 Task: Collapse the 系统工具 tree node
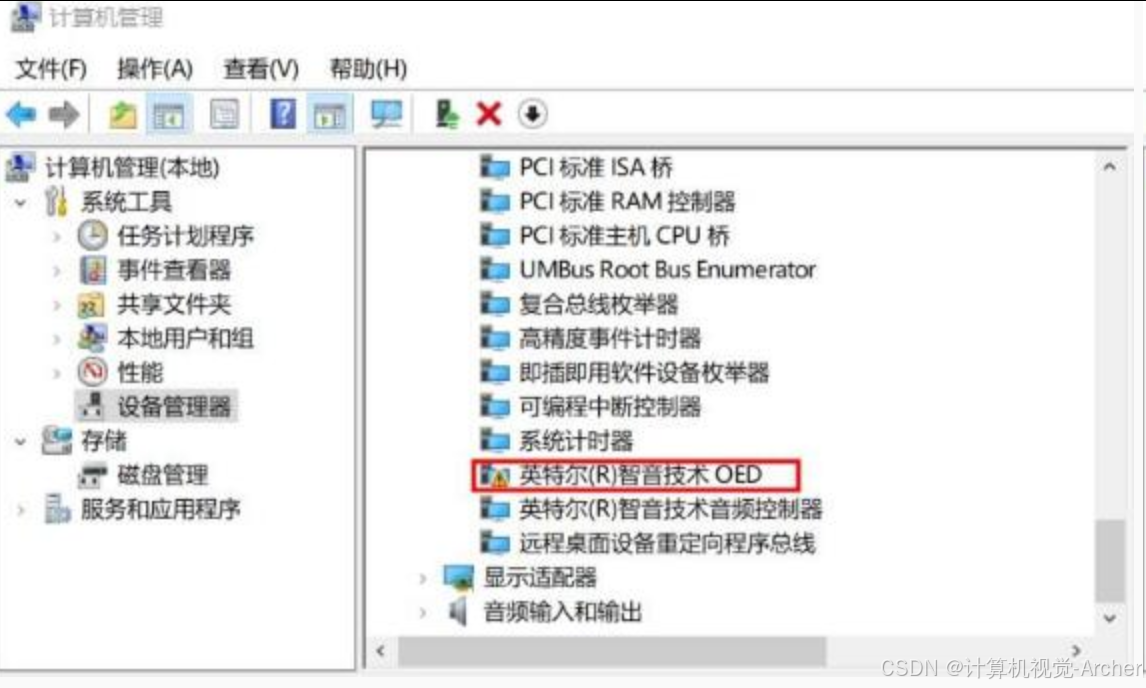point(20,203)
